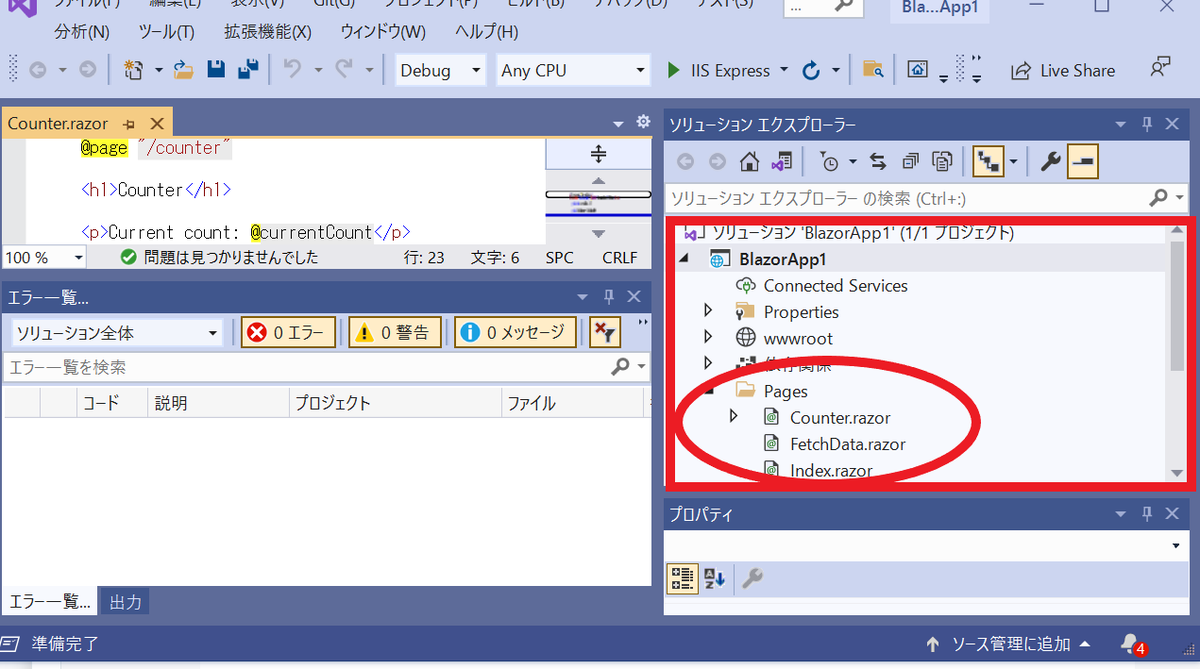
Task: Expand the Counter.razor tree node
Action: [x=735, y=416]
